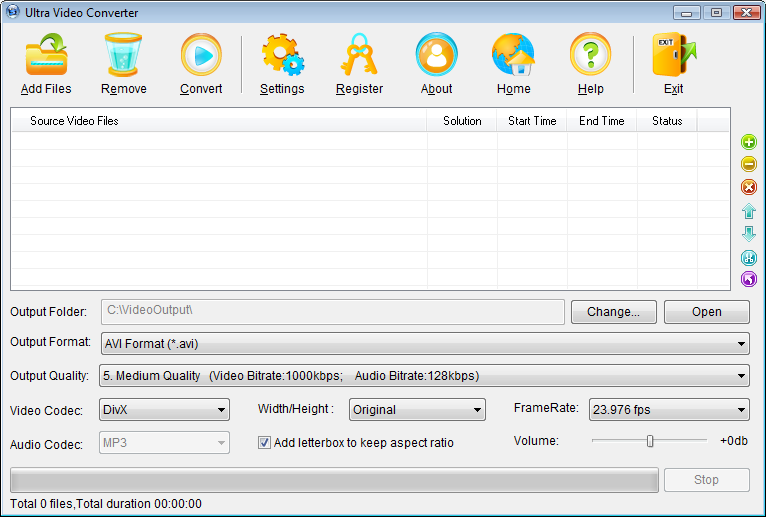Click the Output Folder path field
Screen dimensions: 766x517
tap(333, 312)
